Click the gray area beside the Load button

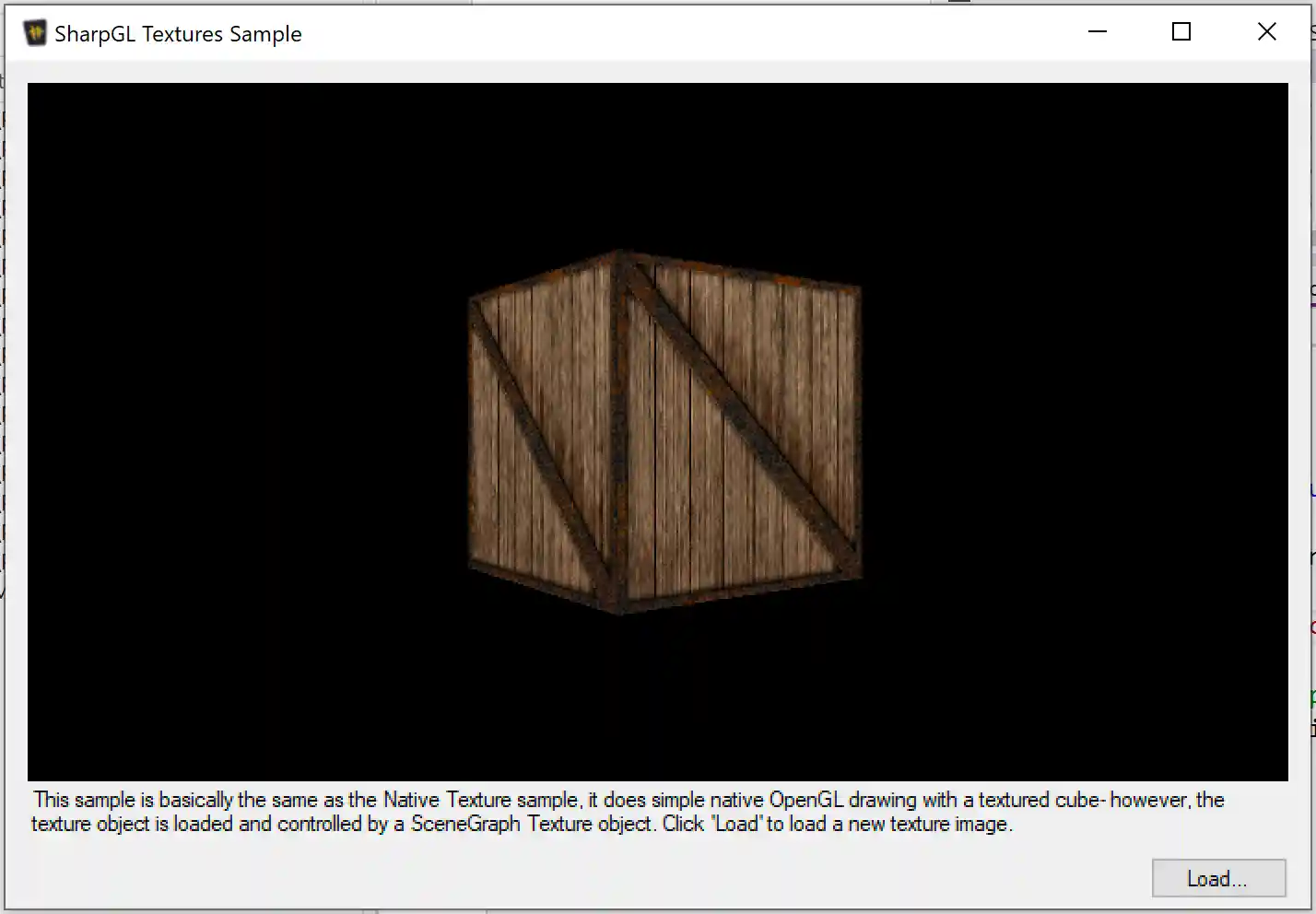[1014, 878]
